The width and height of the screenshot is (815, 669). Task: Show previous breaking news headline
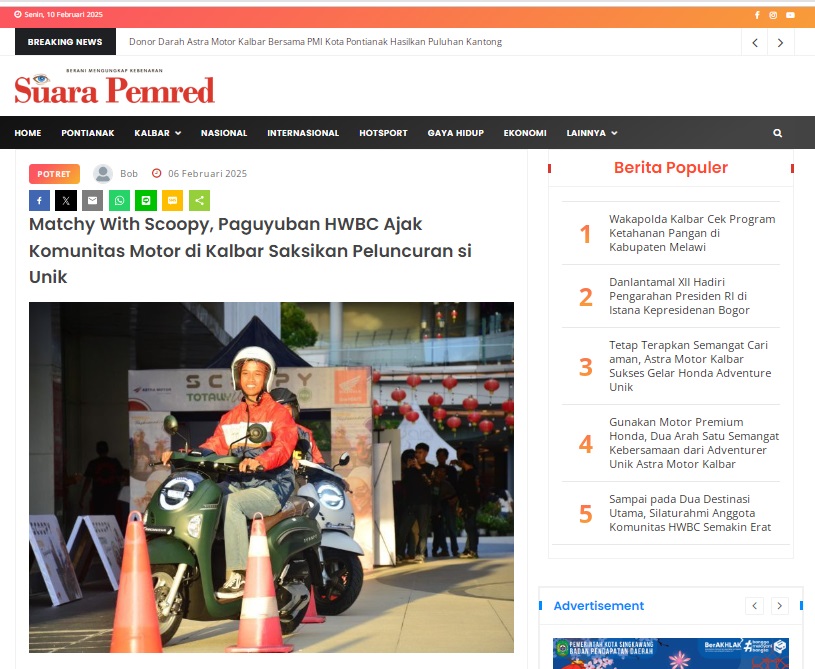click(755, 43)
